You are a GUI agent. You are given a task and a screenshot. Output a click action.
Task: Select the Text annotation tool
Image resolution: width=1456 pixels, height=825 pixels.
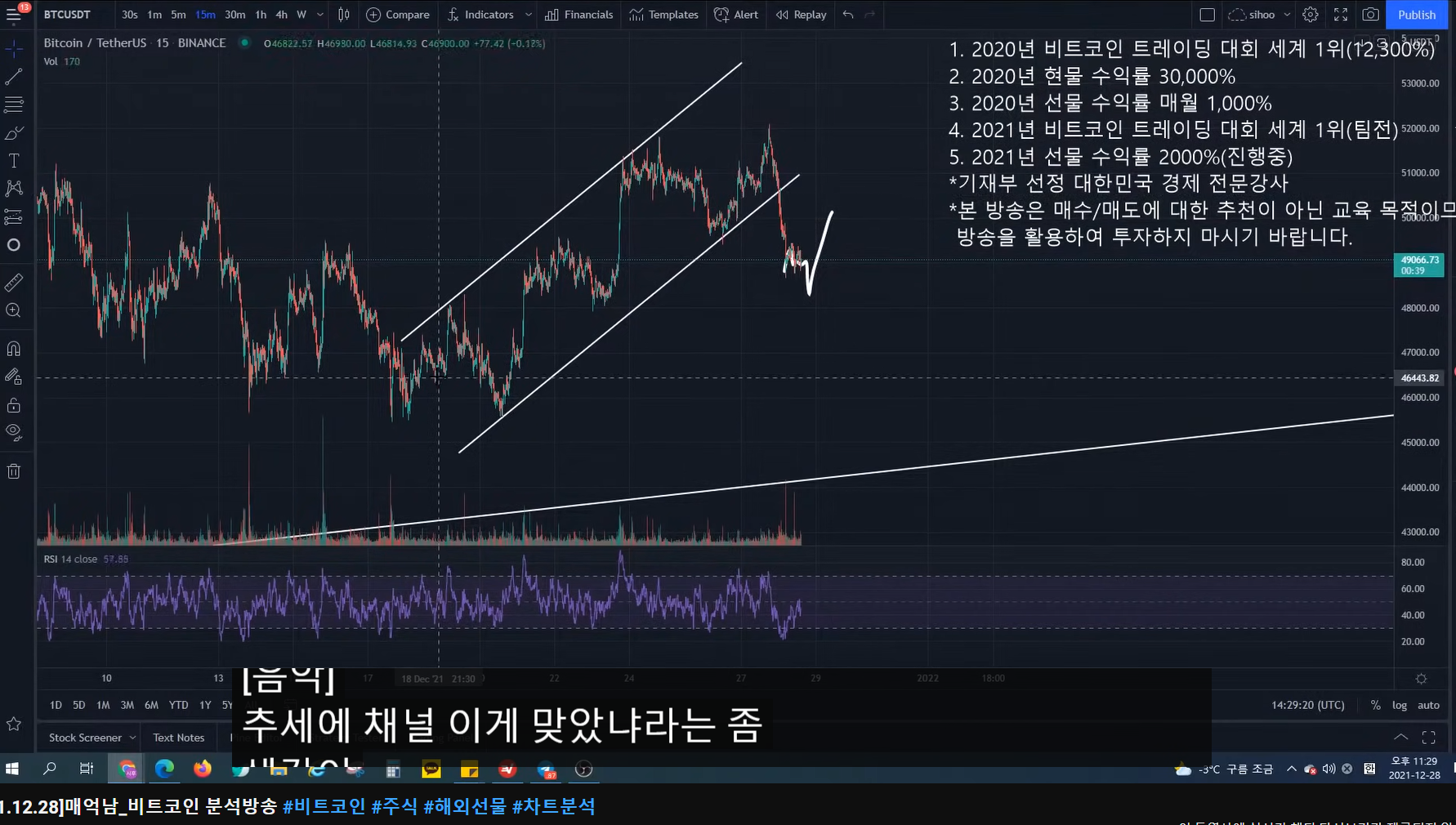pos(14,160)
